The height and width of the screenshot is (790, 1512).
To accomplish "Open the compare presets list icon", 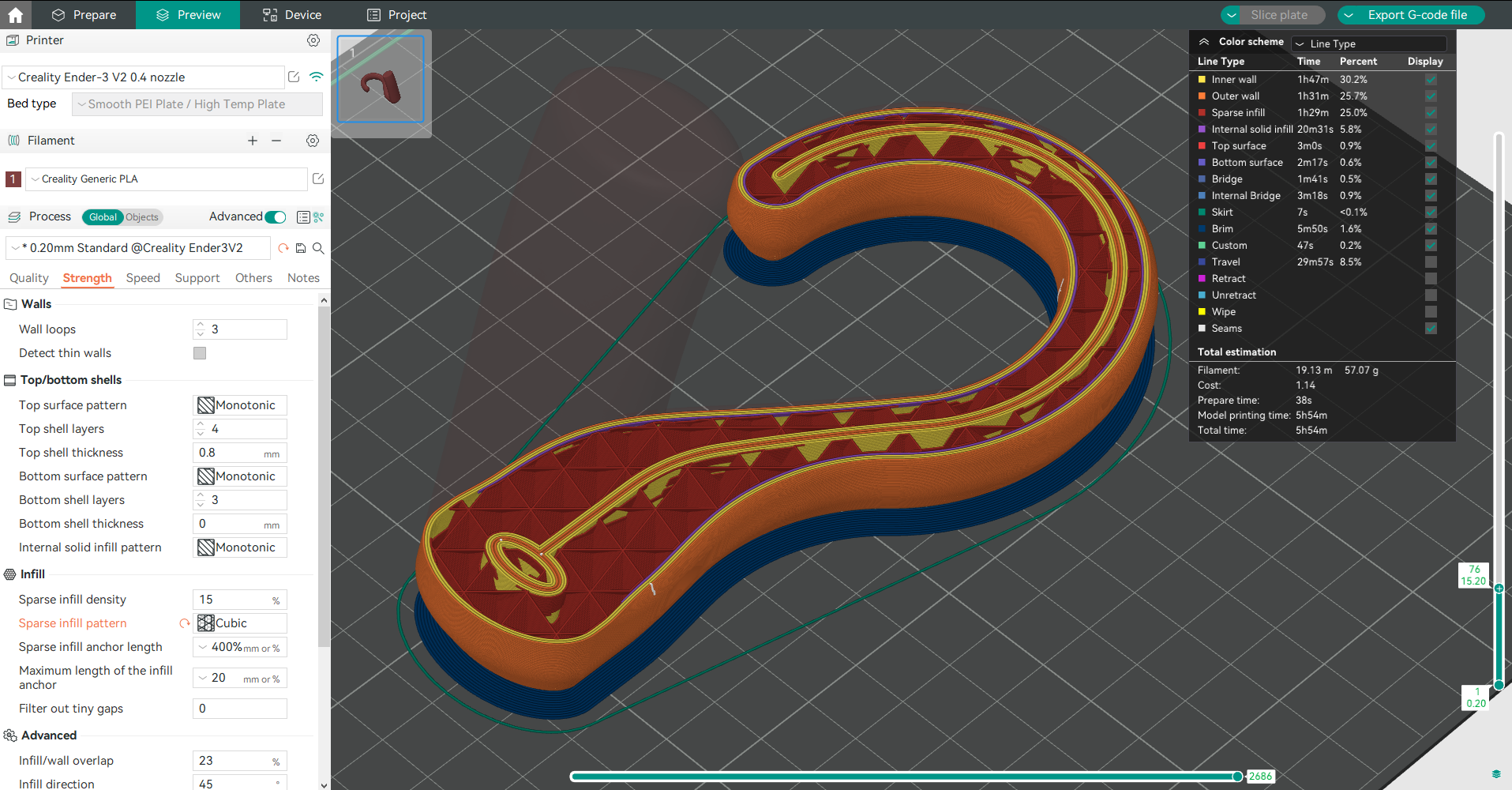I will pos(303,216).
